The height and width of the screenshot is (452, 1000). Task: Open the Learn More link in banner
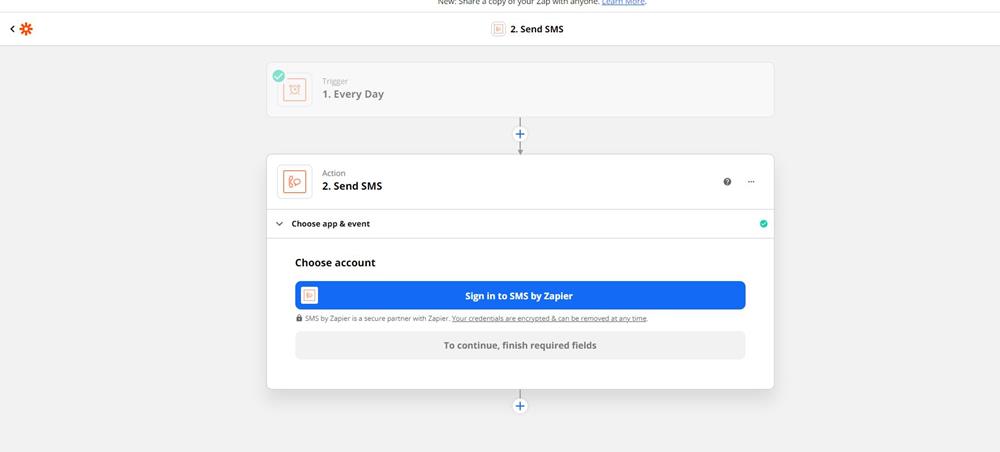tap(623, 3)
